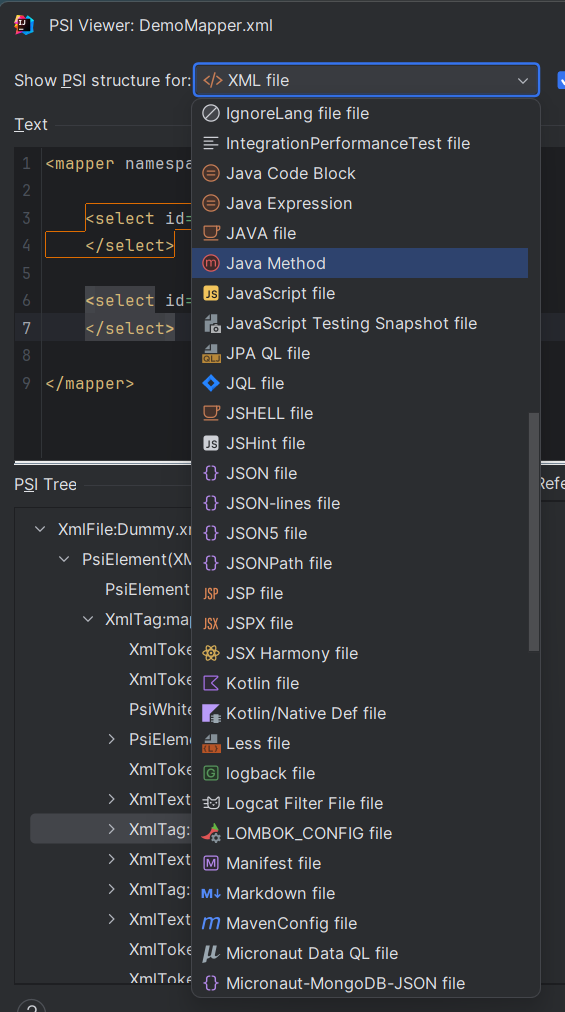Select Java Method from the list
Image resolution: width=565 pixels, height=1012 pixels.
coord(360,263)
